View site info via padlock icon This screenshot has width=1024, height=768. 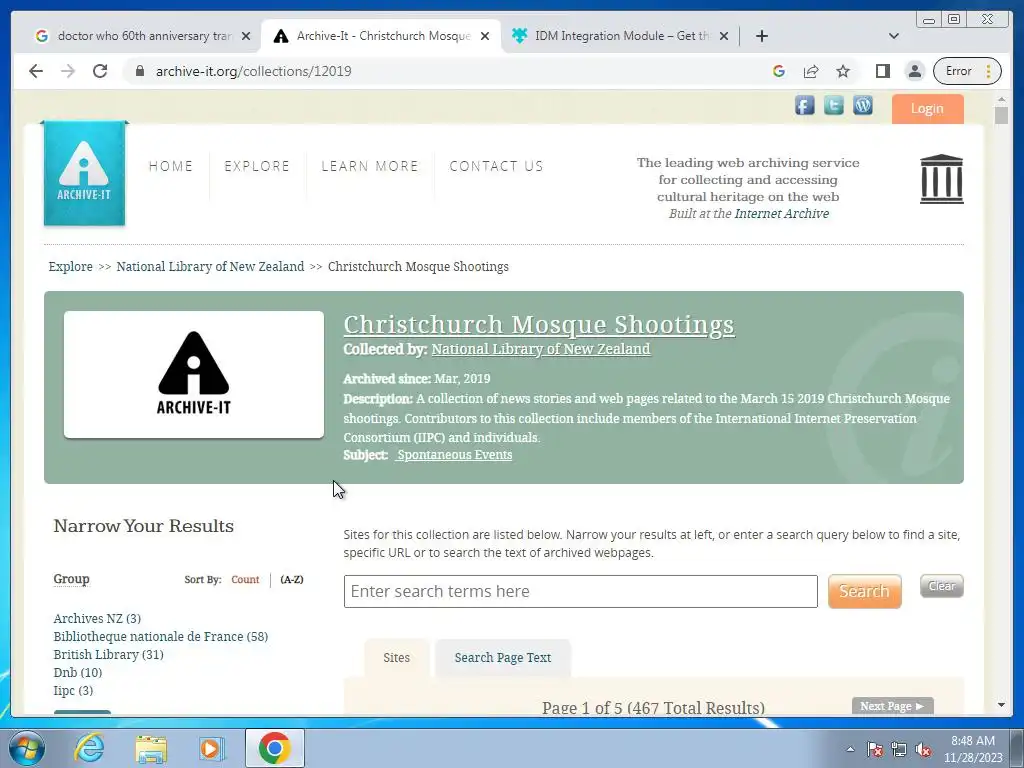click(139, 71)
